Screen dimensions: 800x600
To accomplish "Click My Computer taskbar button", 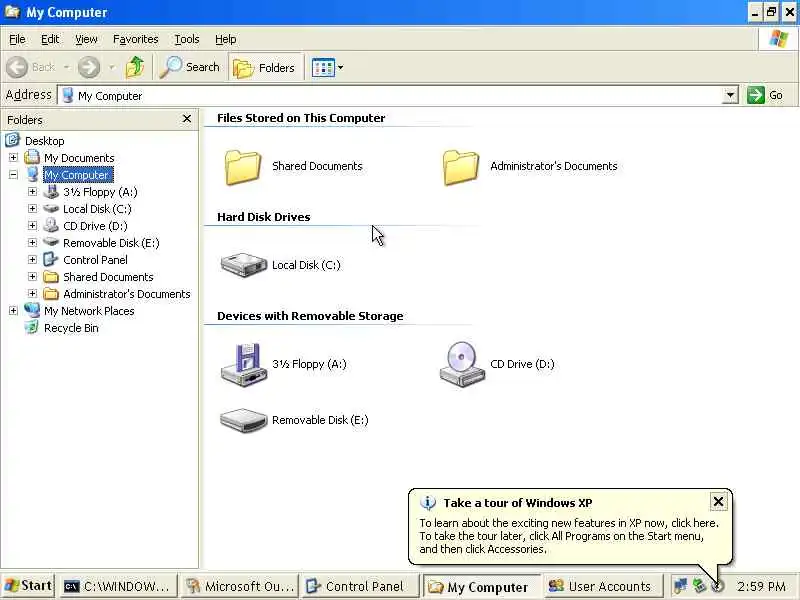I will pyautogui.click(x=481, y=587).
